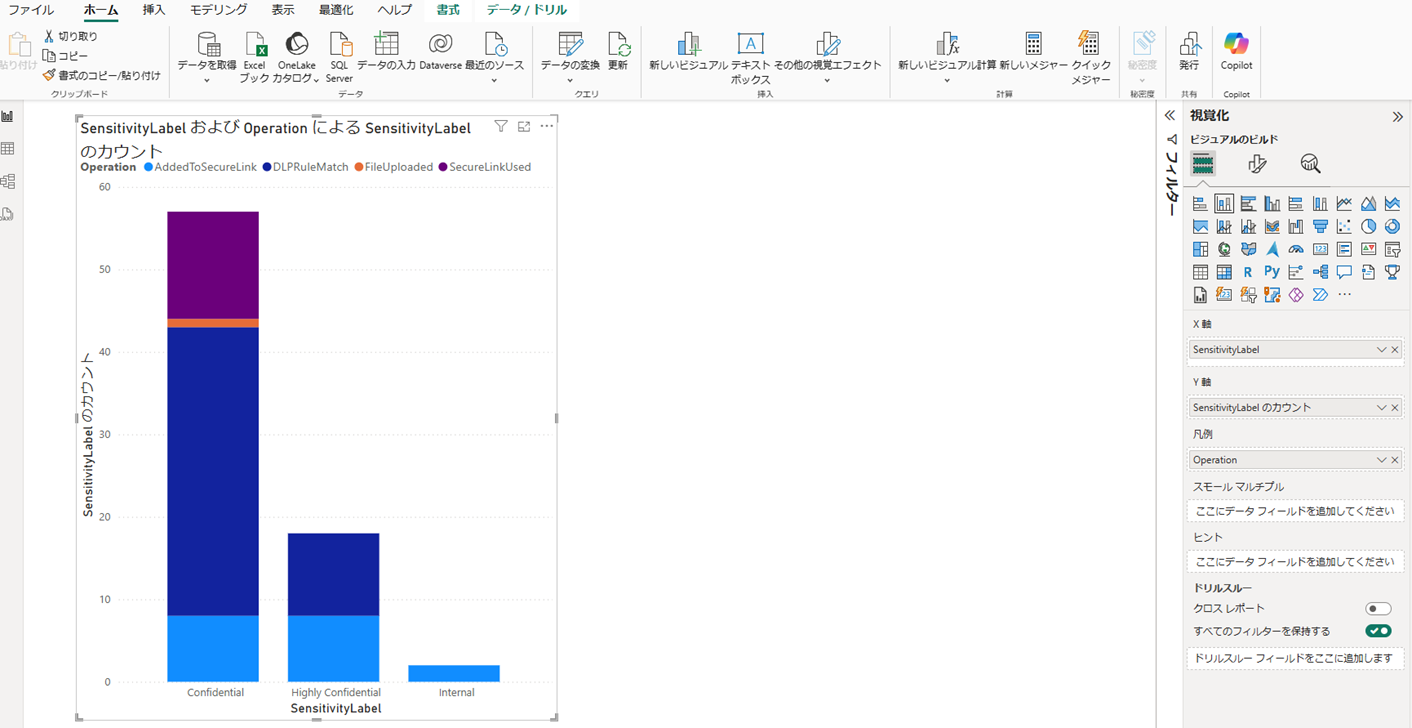The image size is (1412, 728).
Task: Expand その他の視覚エフェクト dropdown
Action: pos(827,80)
